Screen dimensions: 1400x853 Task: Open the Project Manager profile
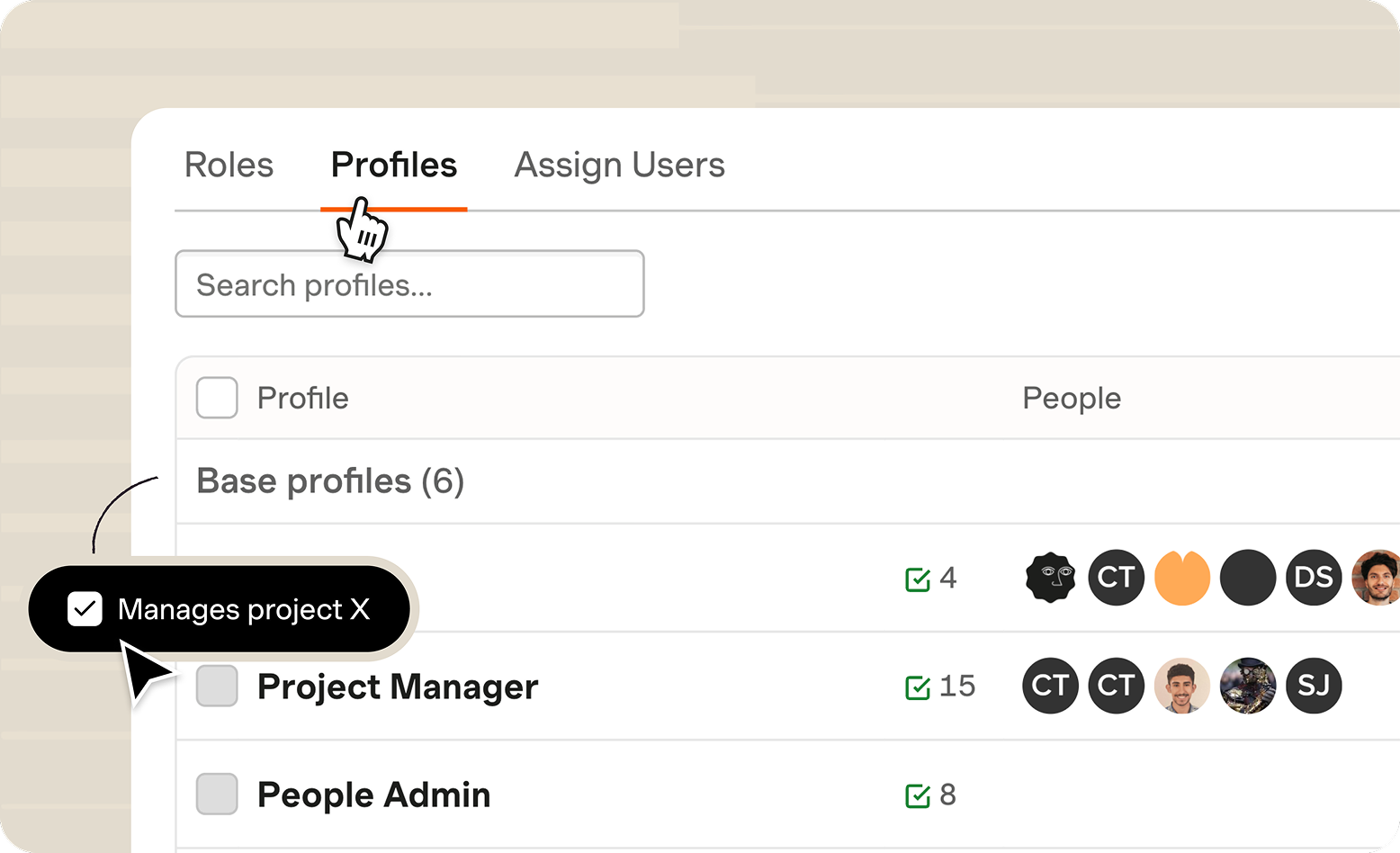pyautogui.click(x=398, y=687)
